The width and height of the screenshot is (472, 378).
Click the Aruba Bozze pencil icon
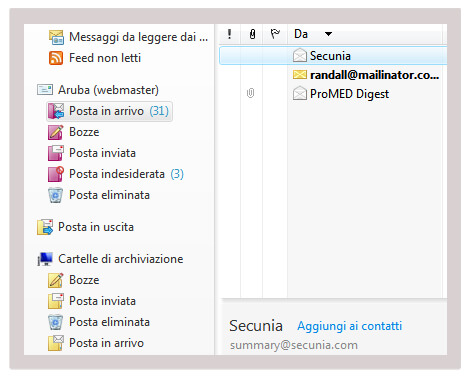pos(56,132)
